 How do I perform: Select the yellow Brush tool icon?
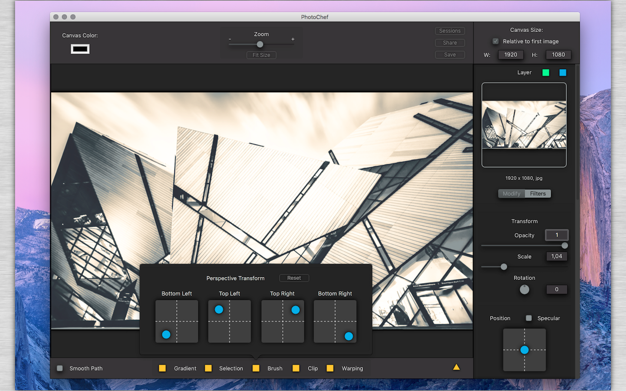[x=256, y=368]
